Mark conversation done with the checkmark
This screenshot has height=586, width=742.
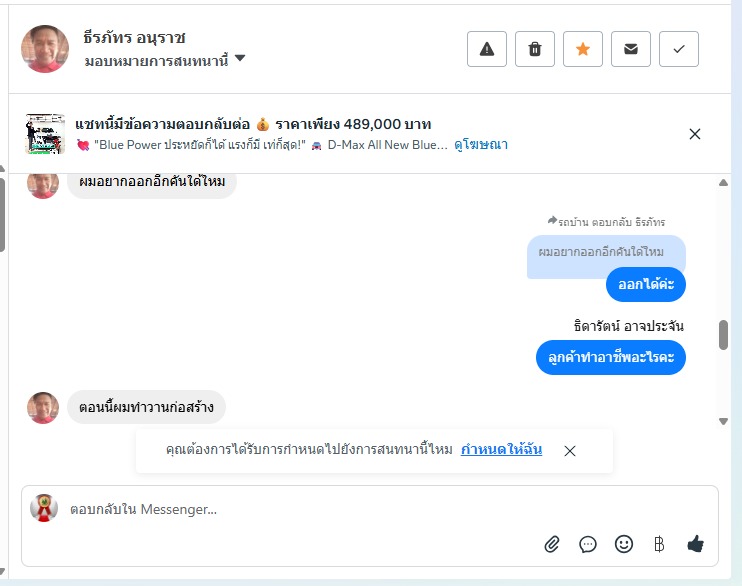pos(679,49)
